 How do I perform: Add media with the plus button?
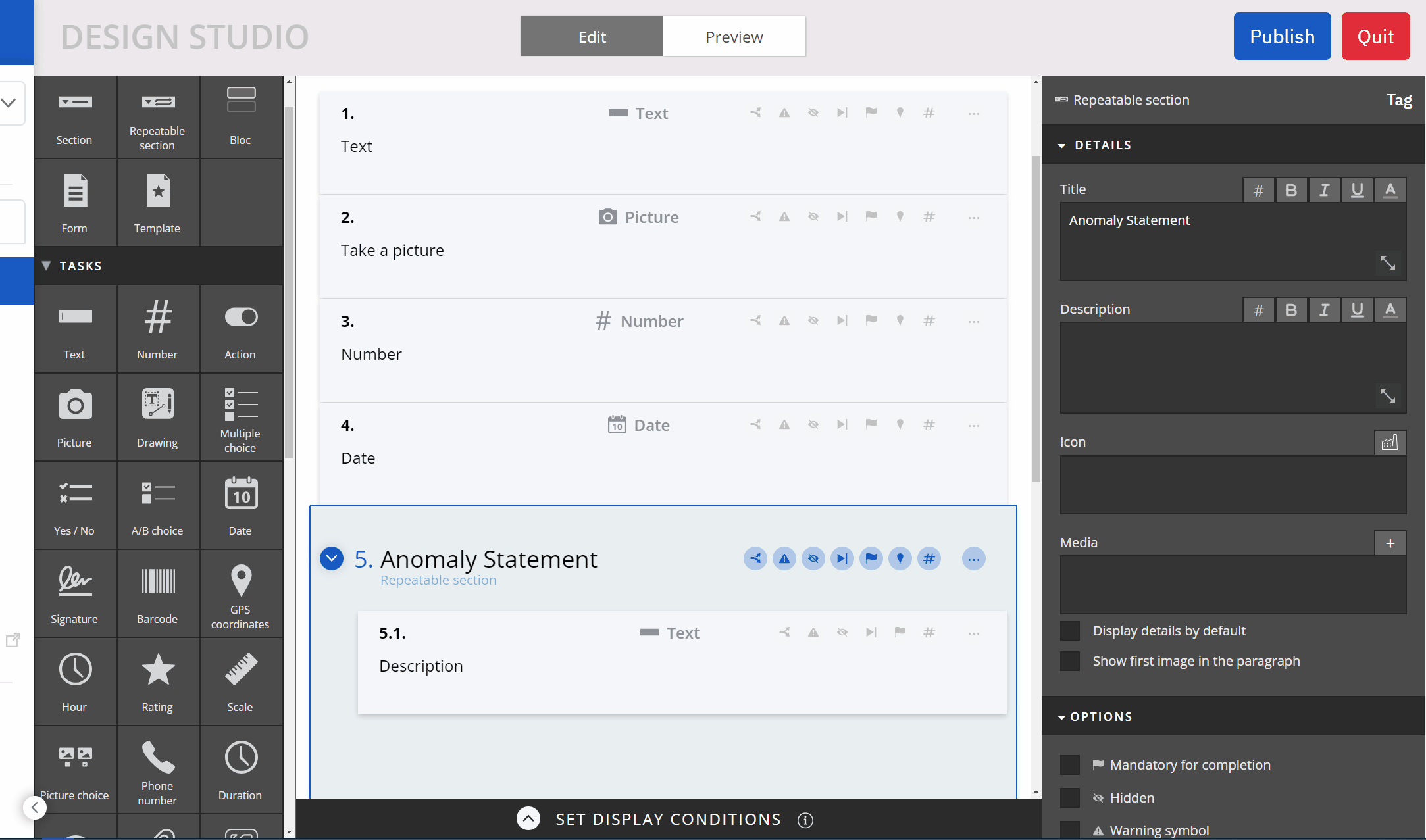pyautogui.click(x=1390, y=543)
